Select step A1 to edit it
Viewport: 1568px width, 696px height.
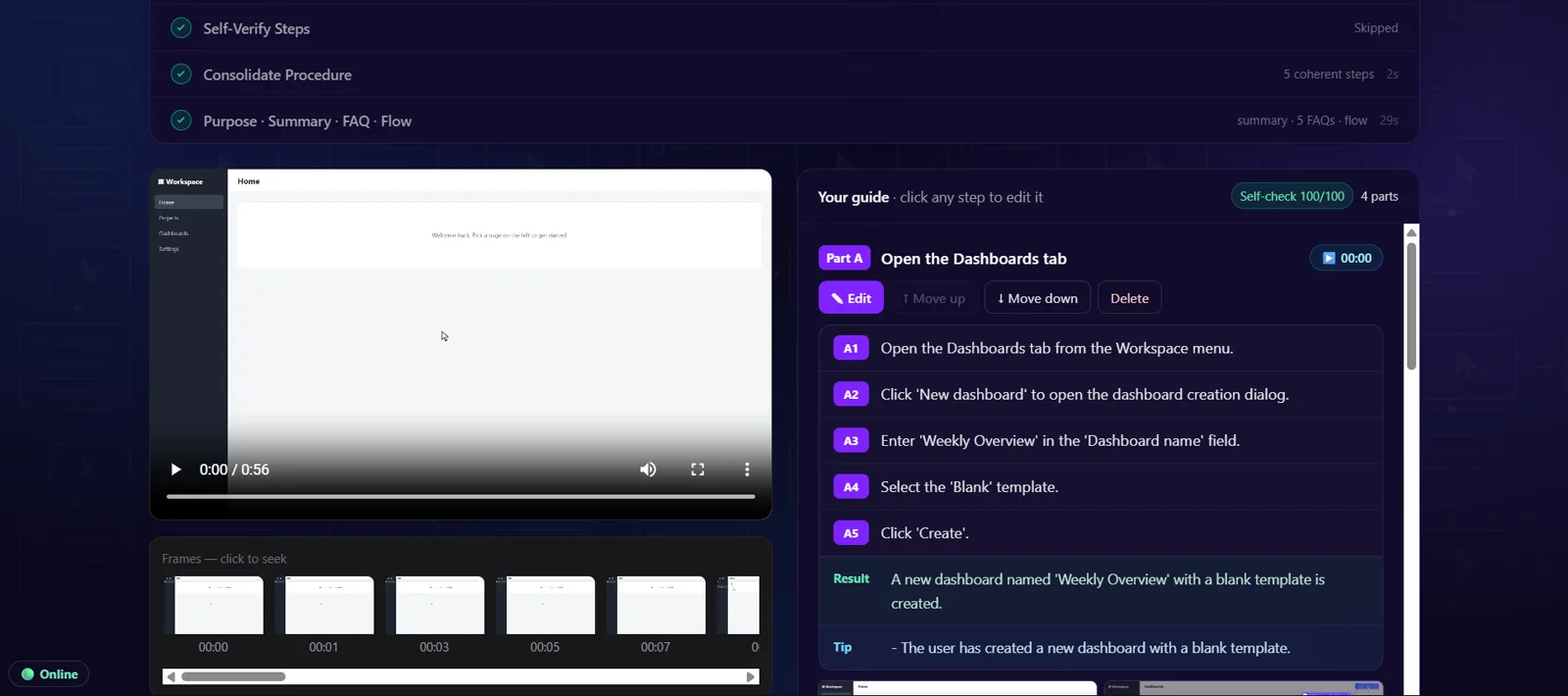pyautogui.click(x=1101, y=348)
